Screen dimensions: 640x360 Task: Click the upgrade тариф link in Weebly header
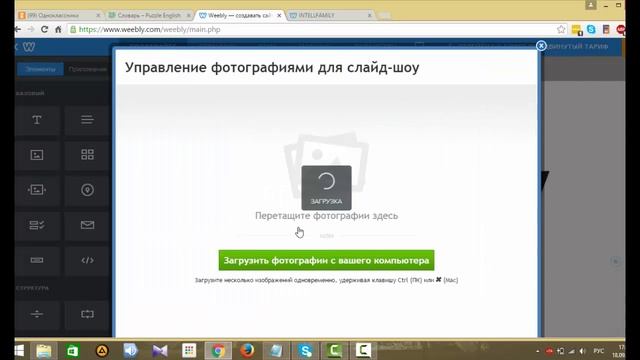tap(578, 47)
